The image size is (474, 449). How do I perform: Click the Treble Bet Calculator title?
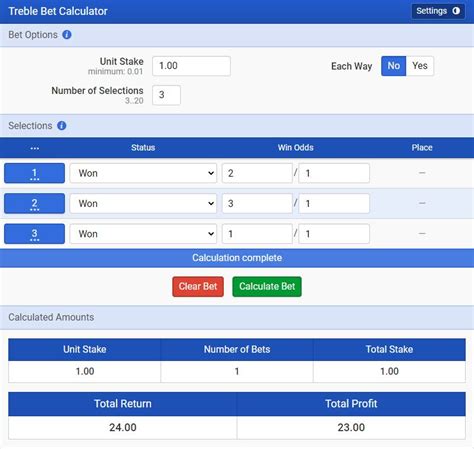click(x=58, y=11)
